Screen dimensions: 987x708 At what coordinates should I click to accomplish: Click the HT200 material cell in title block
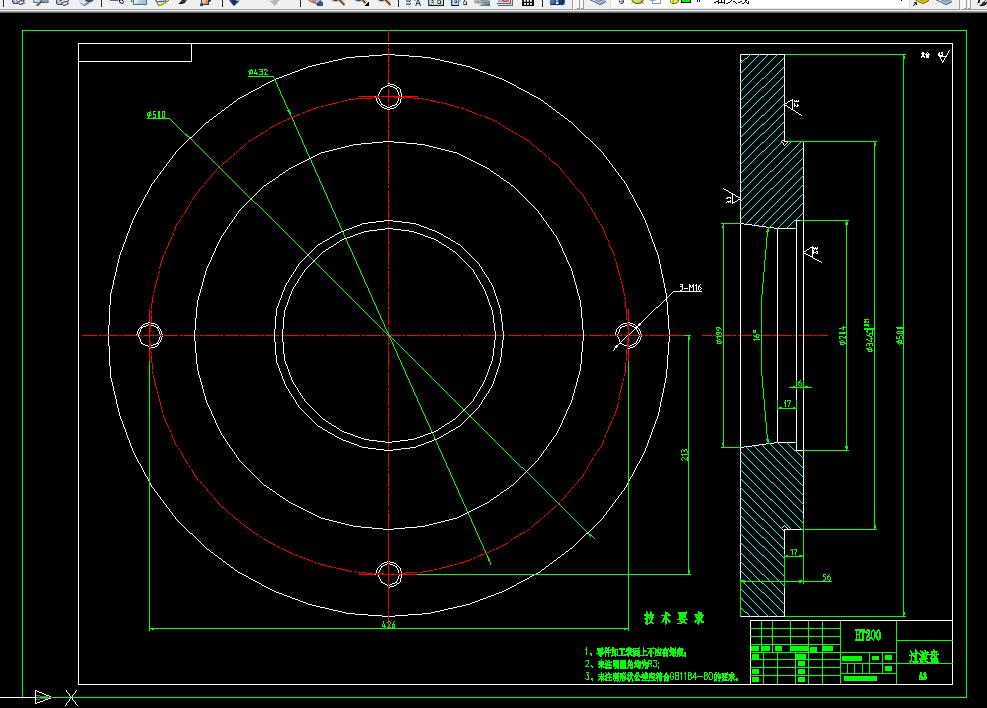(868, 635)
